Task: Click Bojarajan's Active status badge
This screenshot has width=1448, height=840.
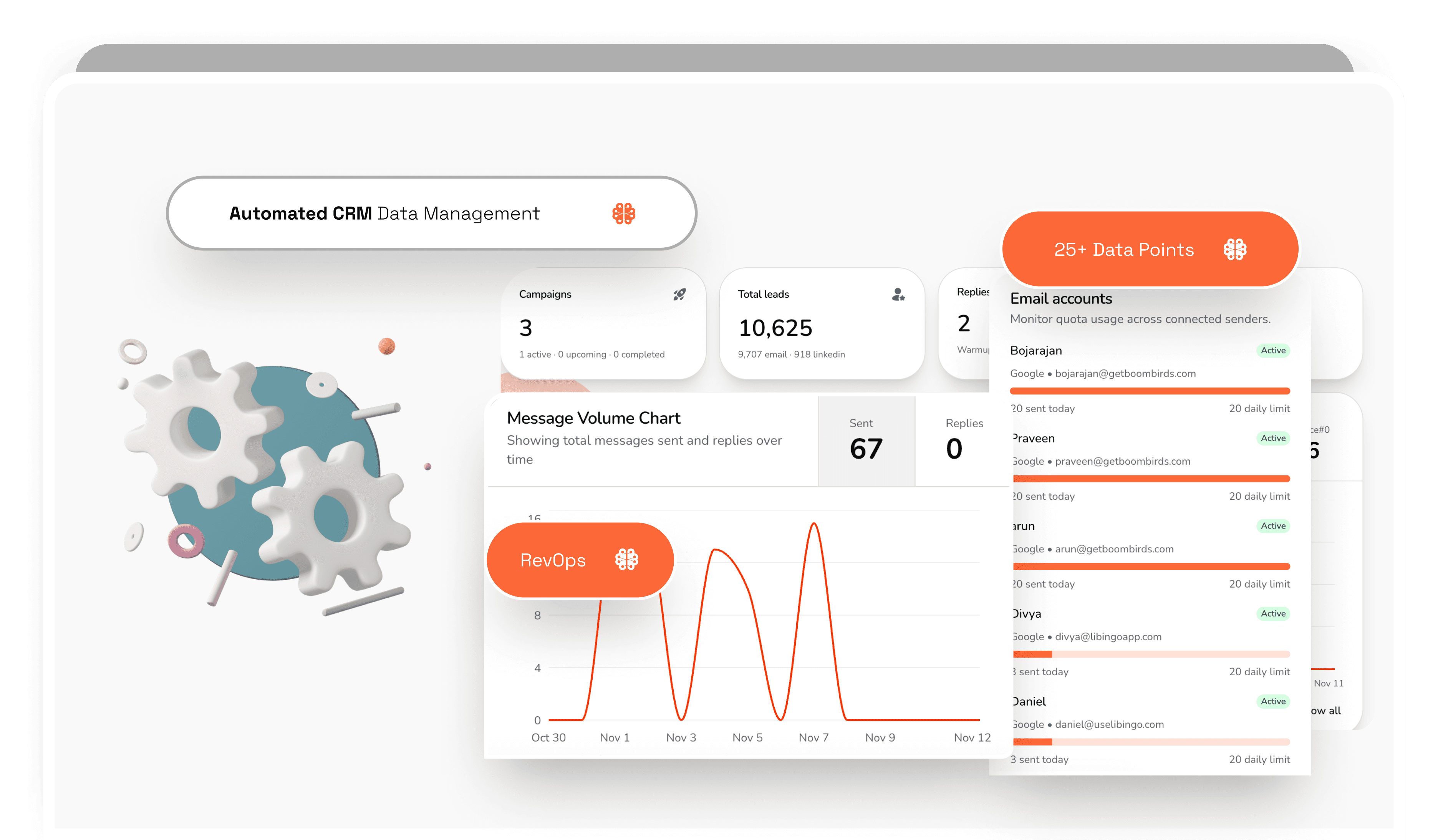Action: click(x=1273, y=350)
